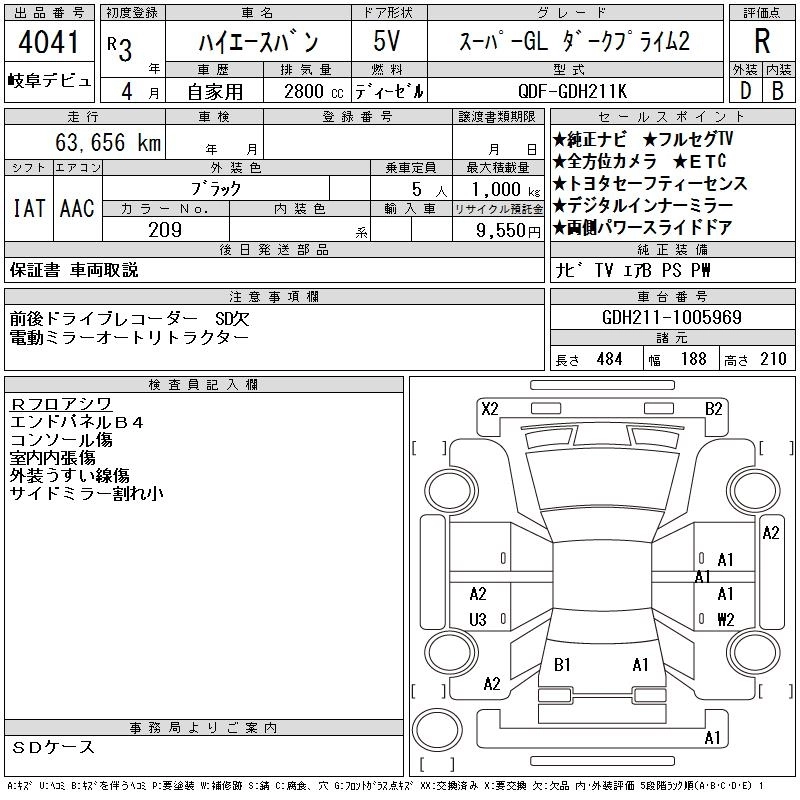Click the exterior grade D
The height and width of the screenshot is (800, 800).
pyautogui.click(x=745, y=91)
